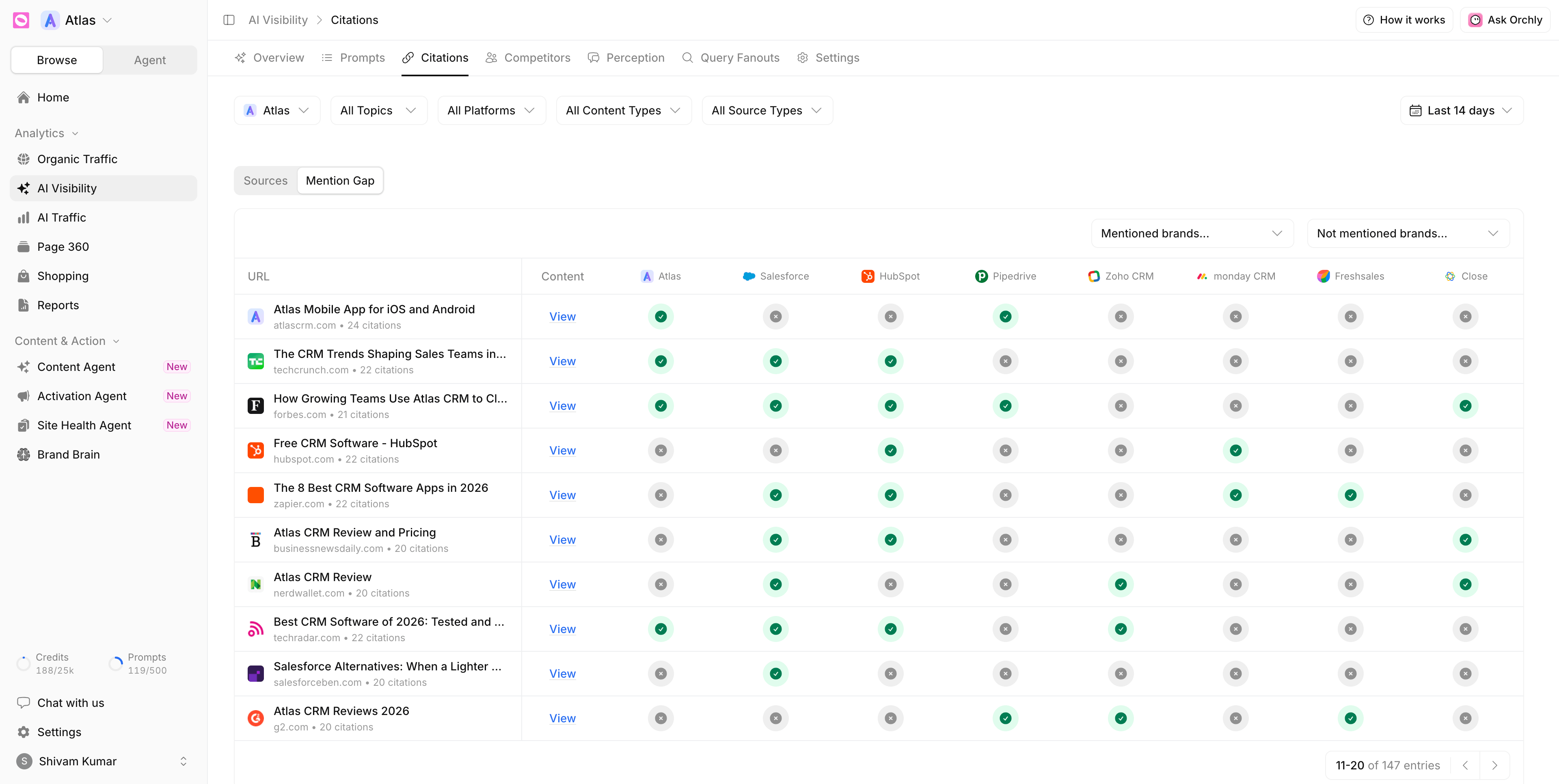Switch to Agent mode
The height and width of the screenshot is (784, 1559).
click(x=150, y=60)
